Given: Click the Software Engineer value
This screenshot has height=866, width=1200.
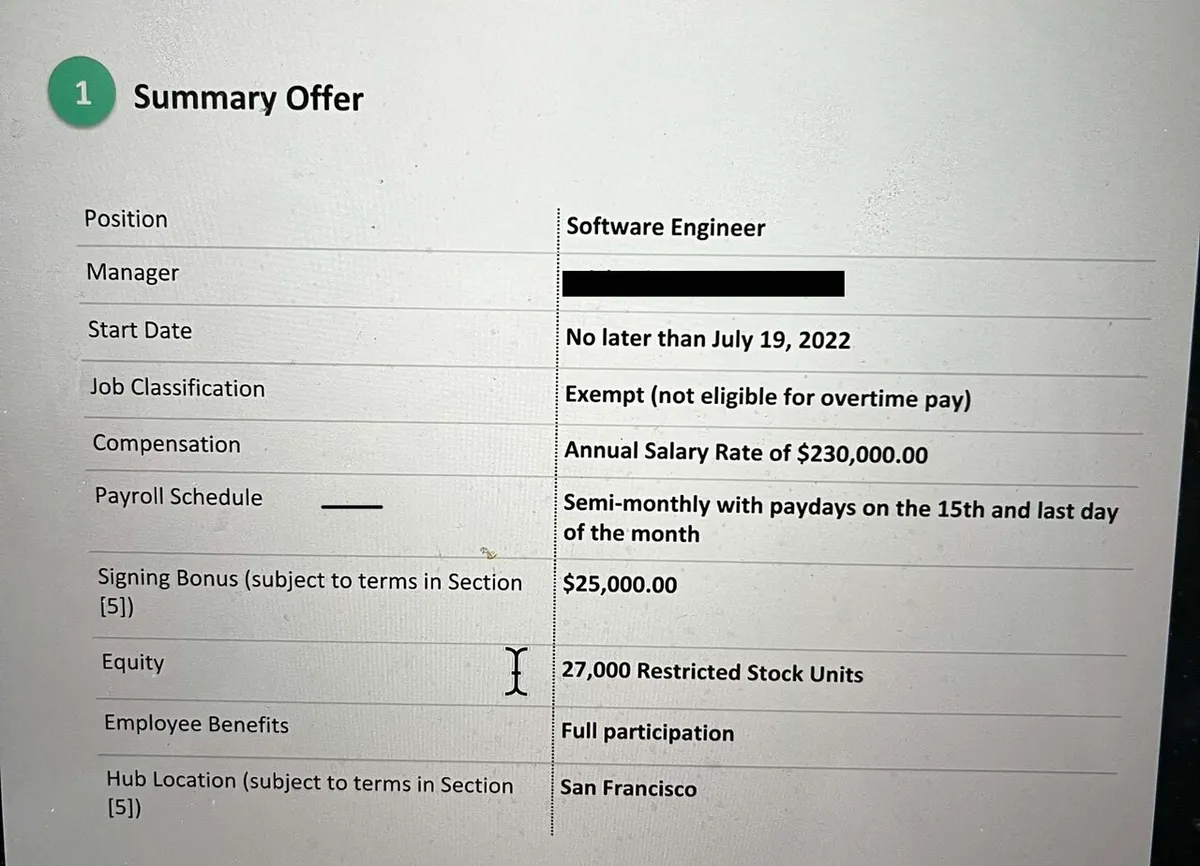Looking at the screenshot, I should coord(665,227).
